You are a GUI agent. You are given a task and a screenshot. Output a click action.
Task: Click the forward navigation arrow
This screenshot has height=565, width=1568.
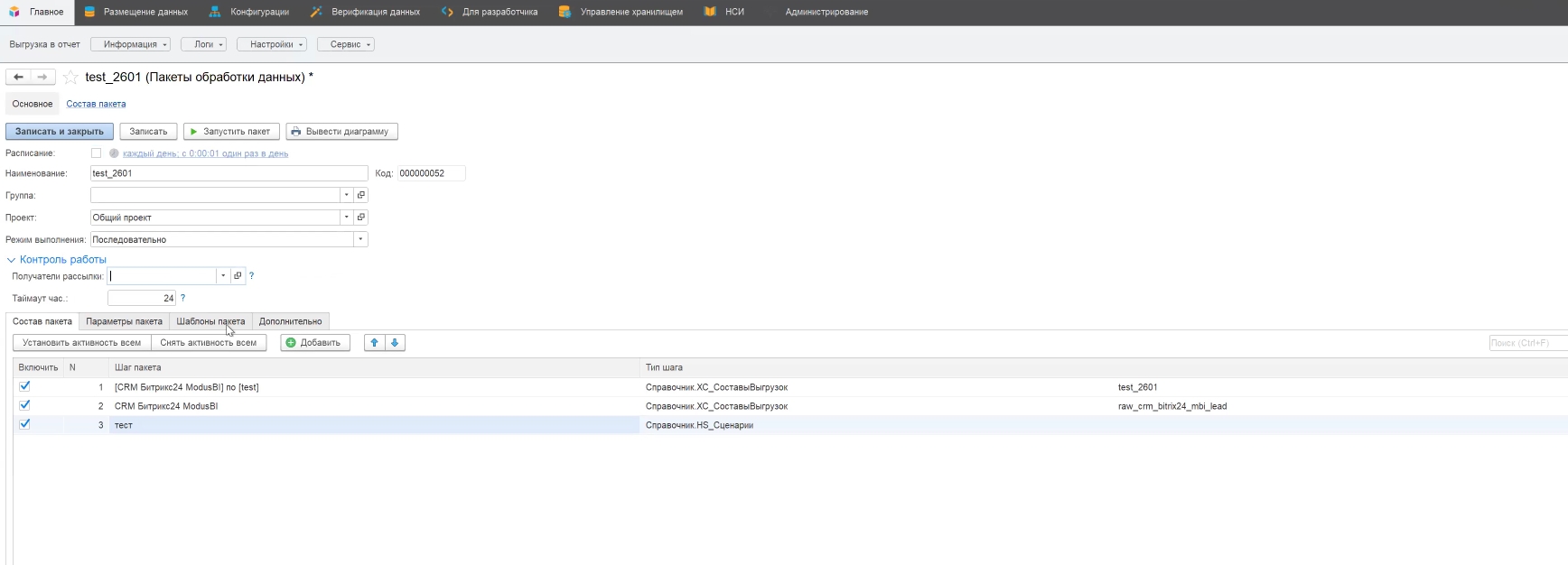tap(42, 78)
